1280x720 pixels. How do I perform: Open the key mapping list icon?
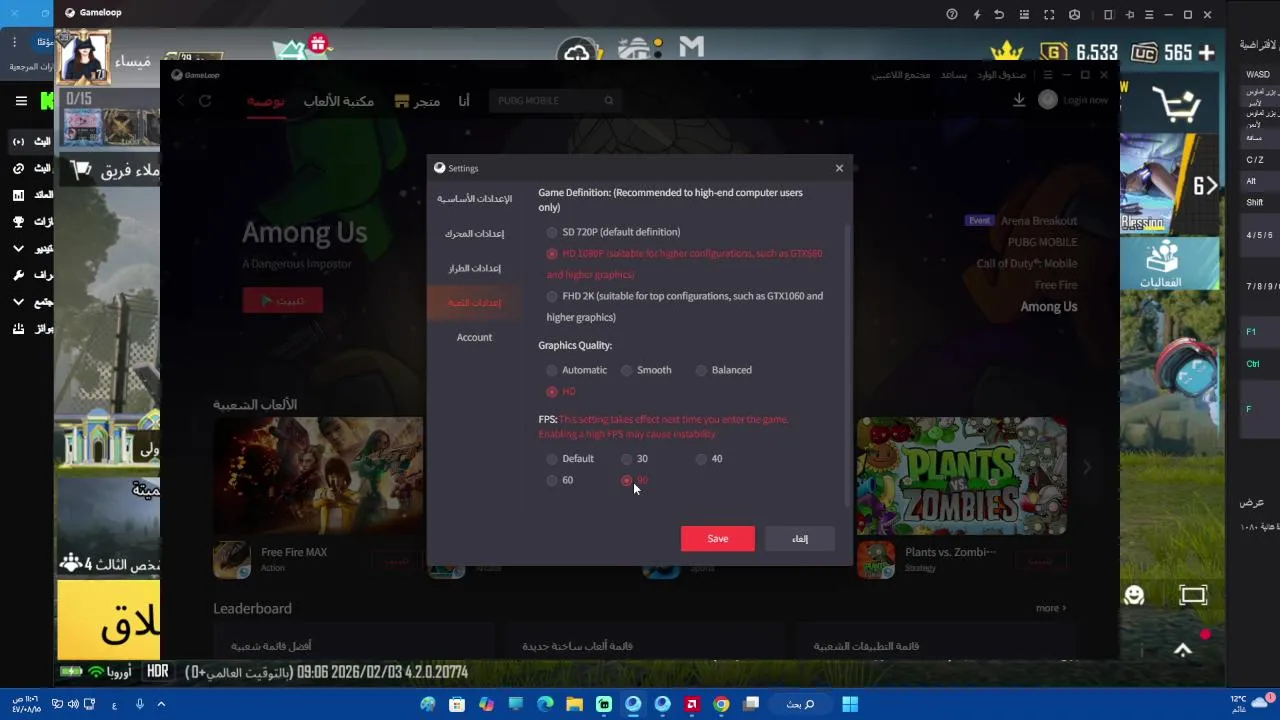point(1023,14)
